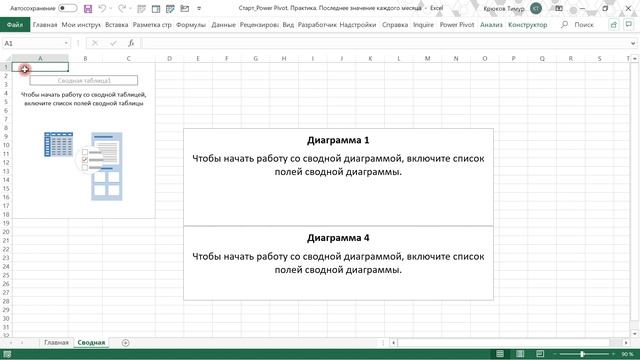Viewport: 640px width, 360px height.
Task: Click horizontal scrollbar right arrow
Action: tap(626, 343)
